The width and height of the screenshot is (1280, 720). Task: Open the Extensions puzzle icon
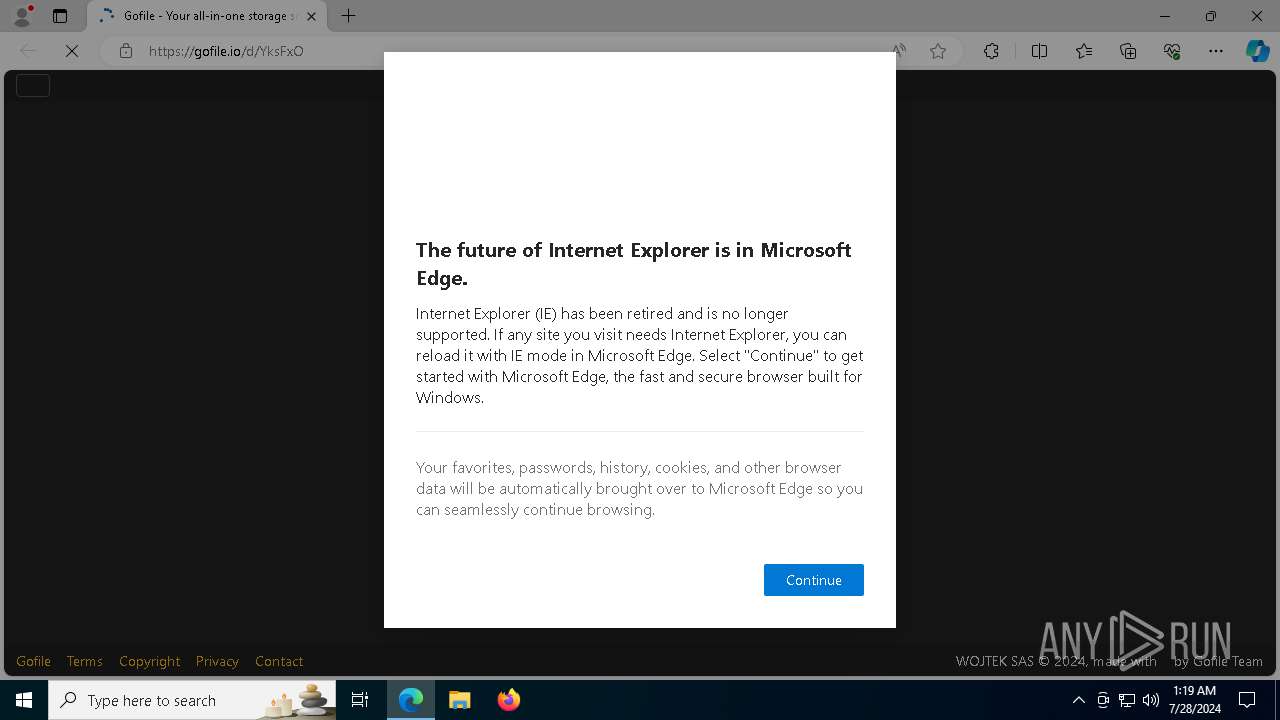tap(991, 51)
